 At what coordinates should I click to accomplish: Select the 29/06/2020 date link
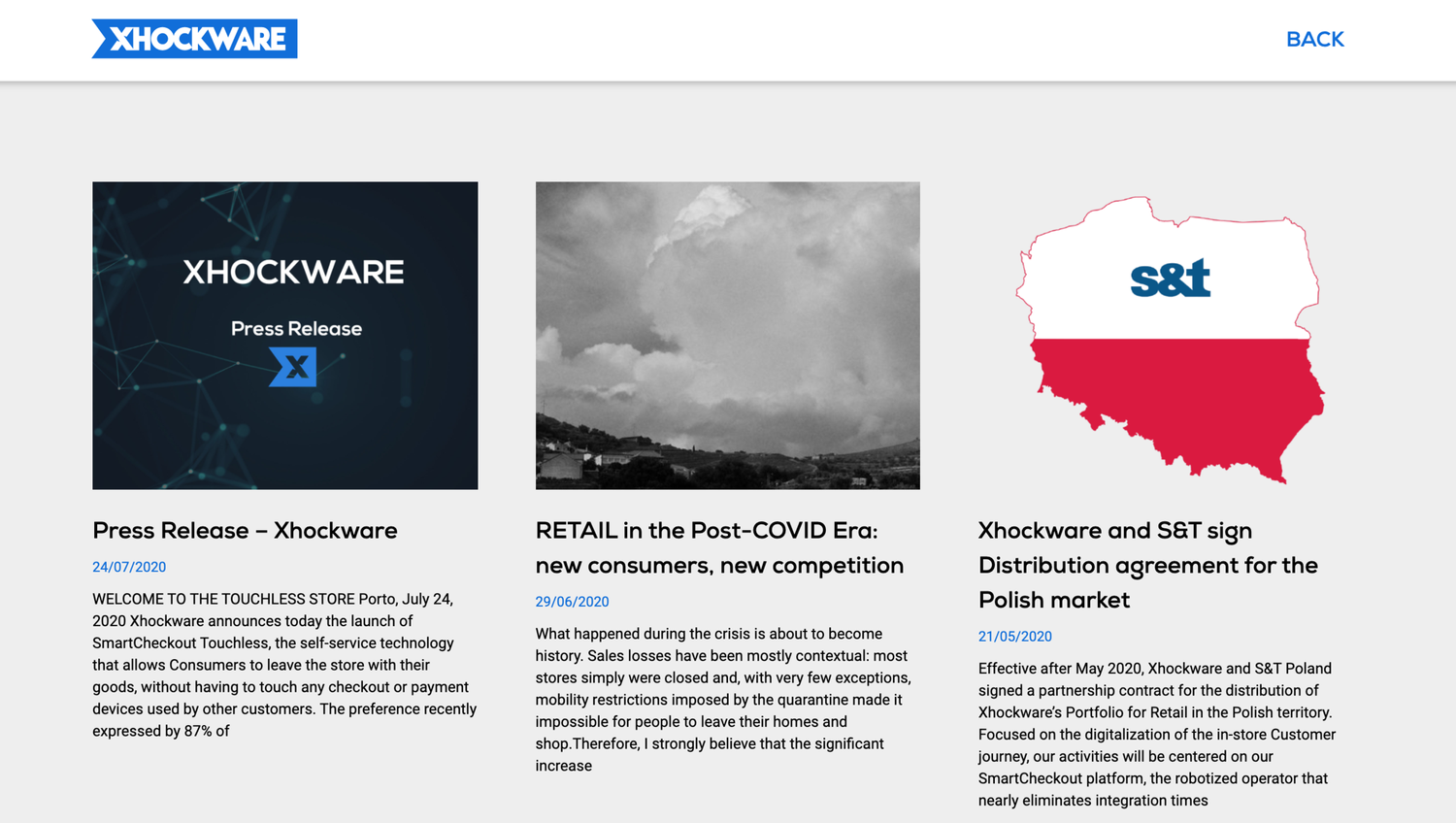(x=572, y=602)
